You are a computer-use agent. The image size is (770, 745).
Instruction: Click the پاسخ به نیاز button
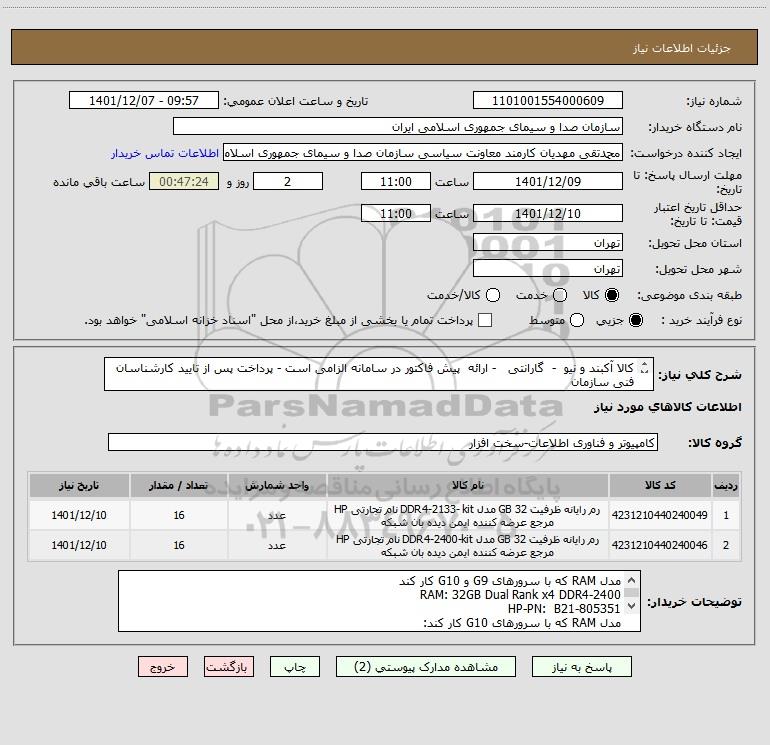pyautogui.click(x=582, y=667)
